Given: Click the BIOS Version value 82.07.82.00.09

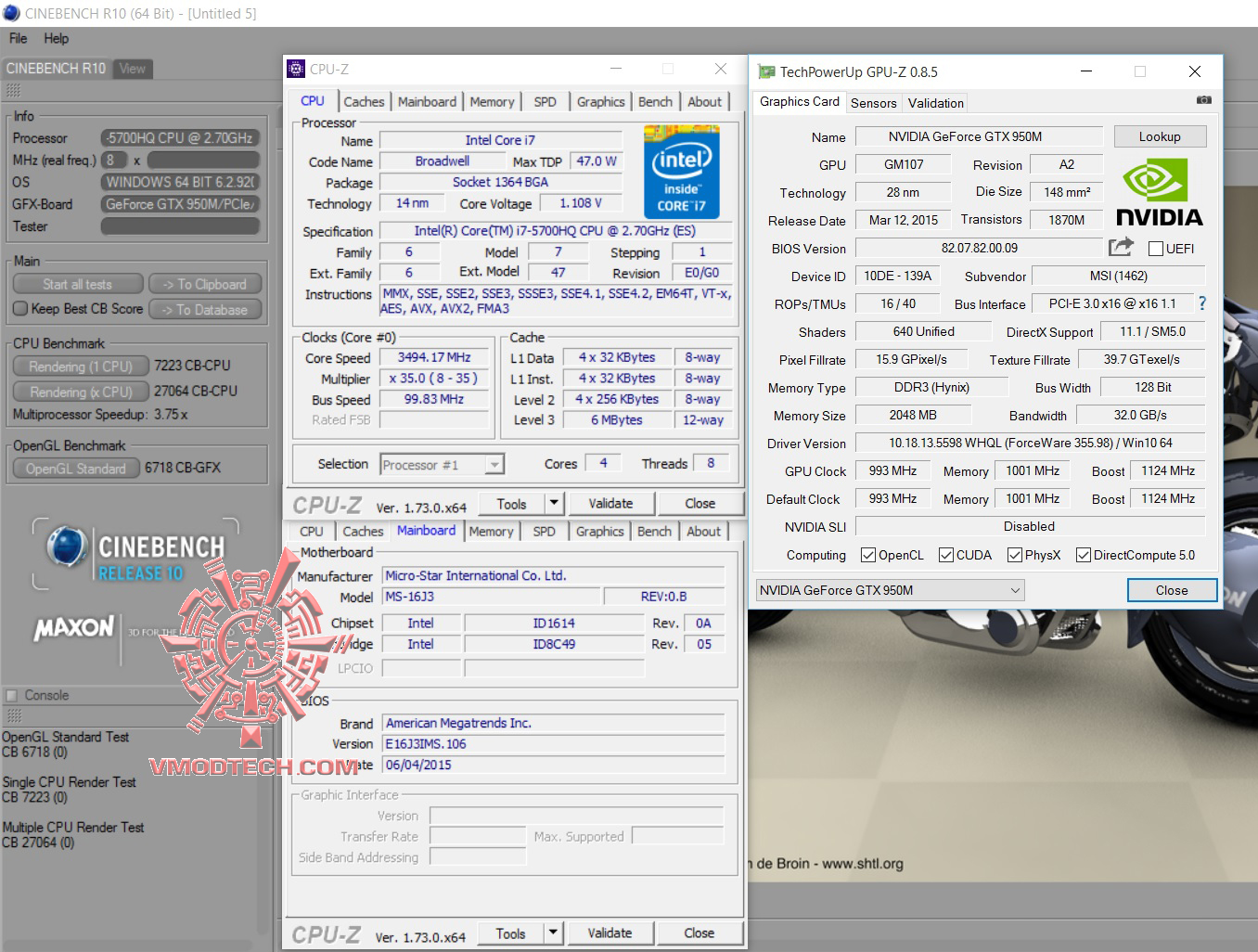Looking at the screenshot, I should (x=979, y=249).
